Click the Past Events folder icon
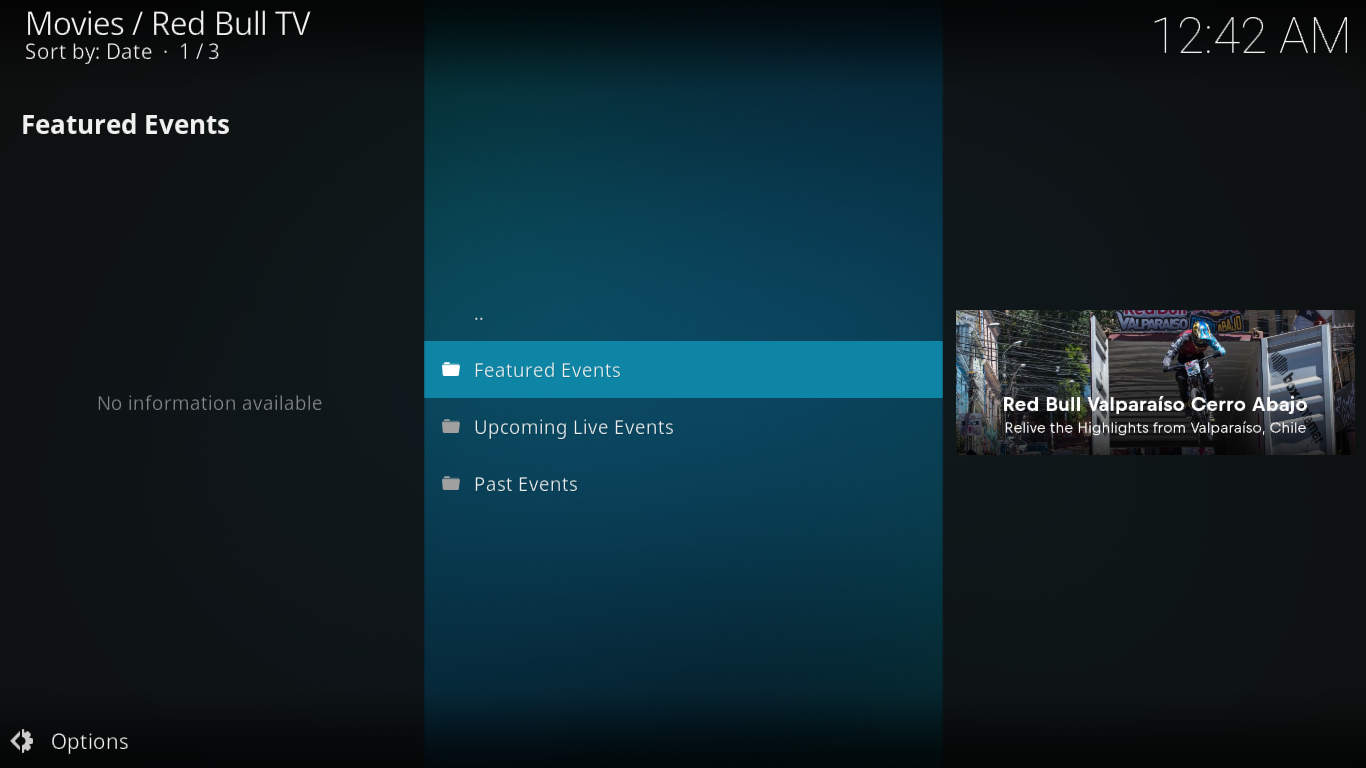1366x768 pixels. (451, 484)
